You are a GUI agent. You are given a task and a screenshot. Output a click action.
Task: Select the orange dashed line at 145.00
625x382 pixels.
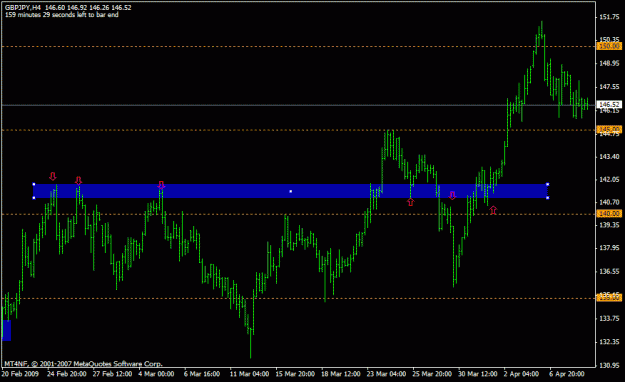tap(298, 130)
